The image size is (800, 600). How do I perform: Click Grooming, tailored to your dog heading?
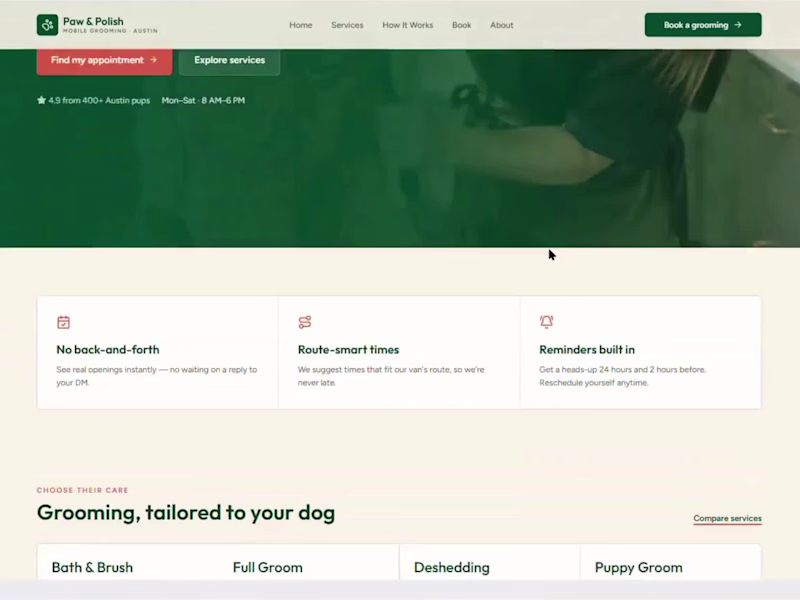click(186, 512)
